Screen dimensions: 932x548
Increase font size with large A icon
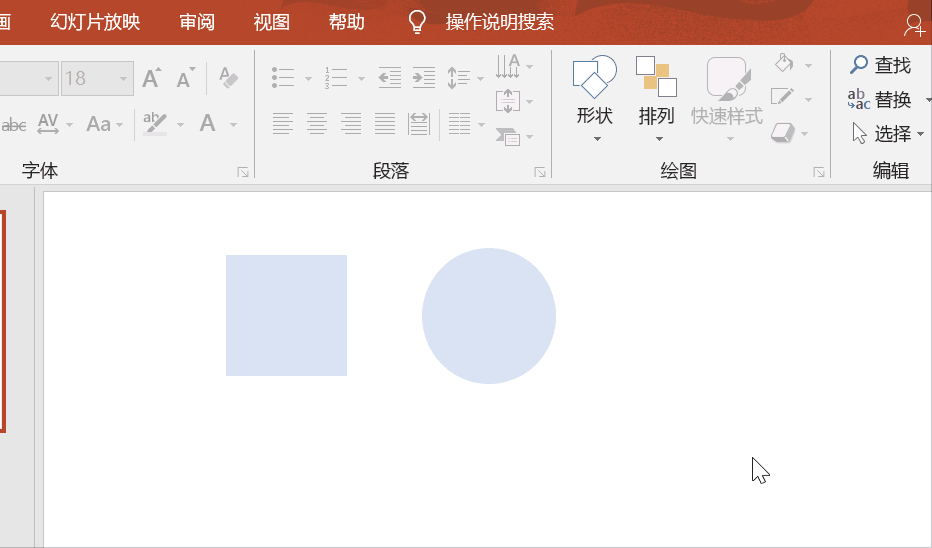point(152,78)
